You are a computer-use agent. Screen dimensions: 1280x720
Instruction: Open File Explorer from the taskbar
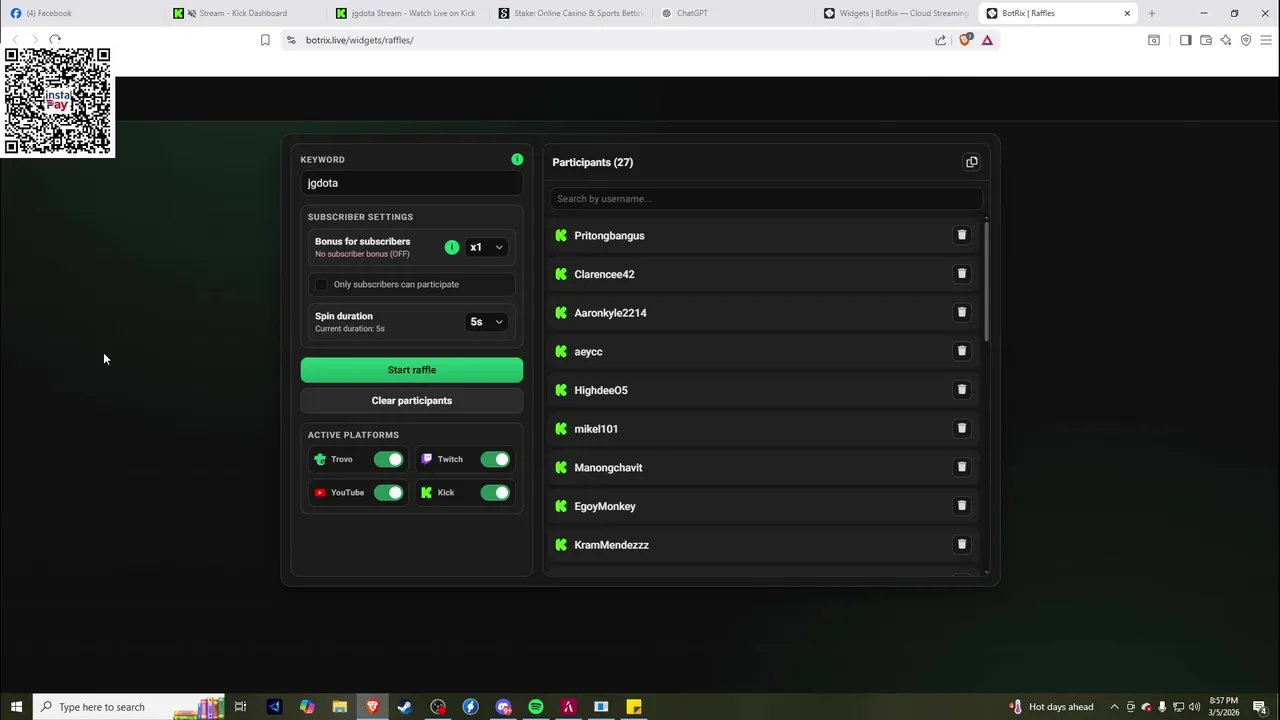tap(340, 707)
